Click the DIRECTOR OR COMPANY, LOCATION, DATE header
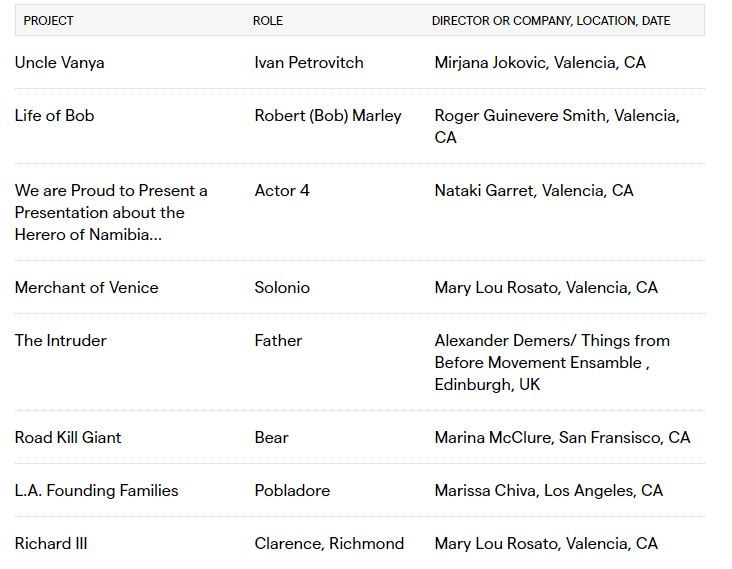Image resolution: width=732 pixels, height=569 pixels. (551, 21)
